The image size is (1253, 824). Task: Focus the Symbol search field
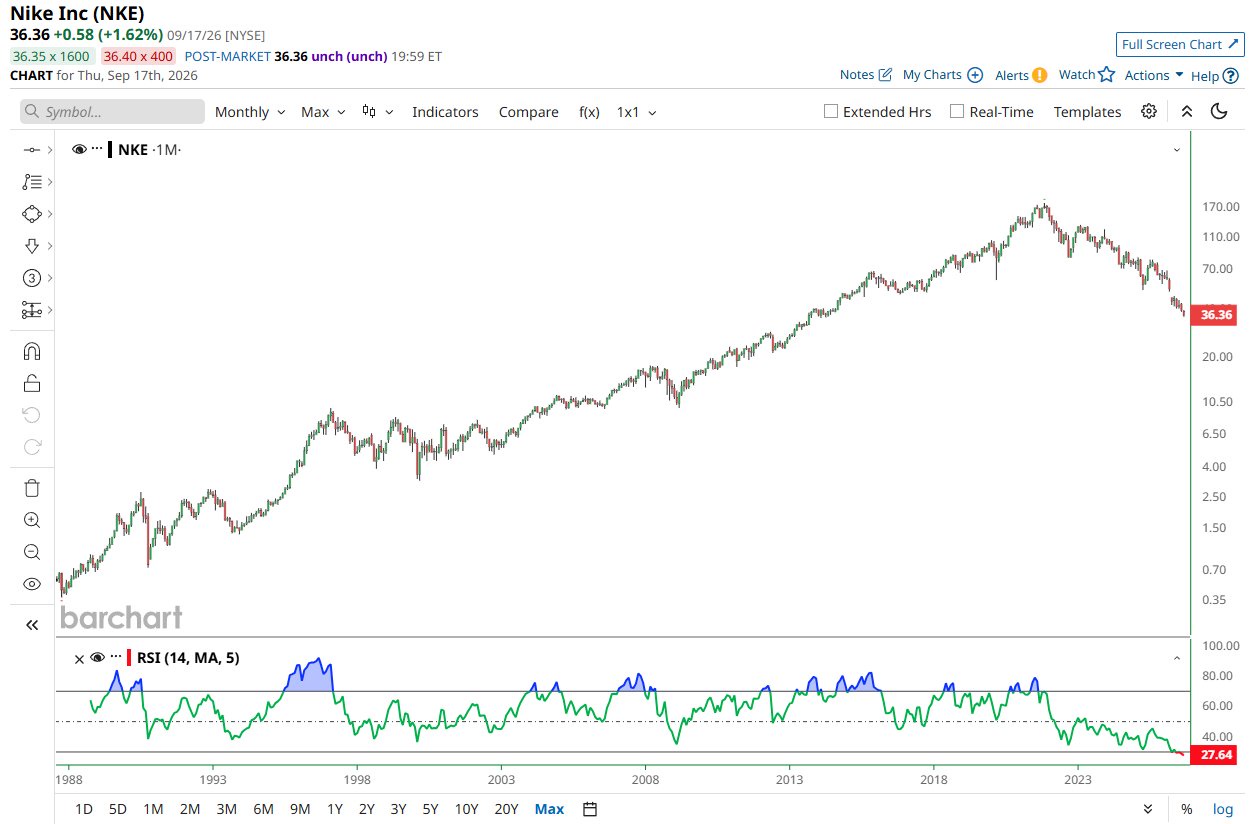(112, 112)
